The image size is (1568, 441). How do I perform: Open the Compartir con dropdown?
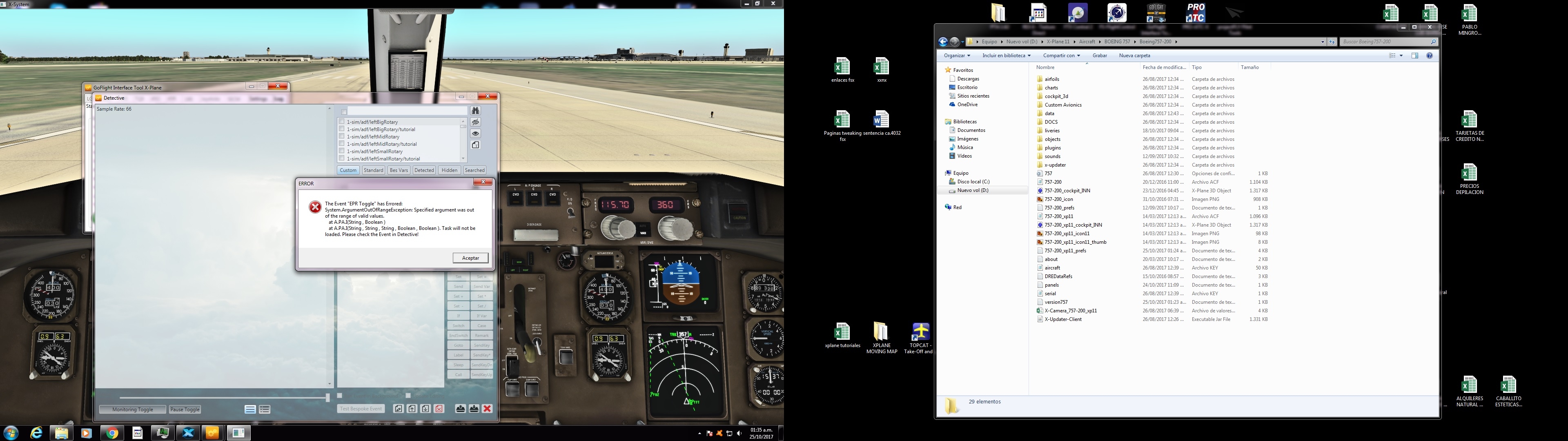(x=1061, y=56)
